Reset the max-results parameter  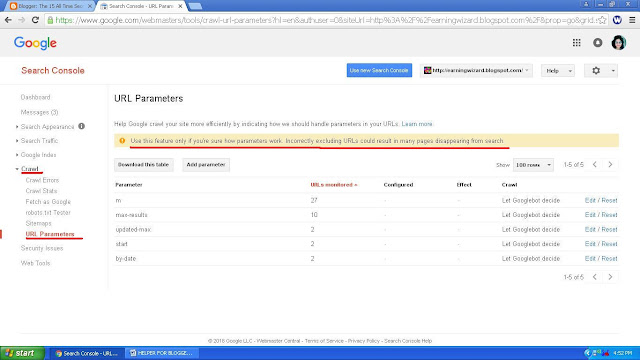609,215
